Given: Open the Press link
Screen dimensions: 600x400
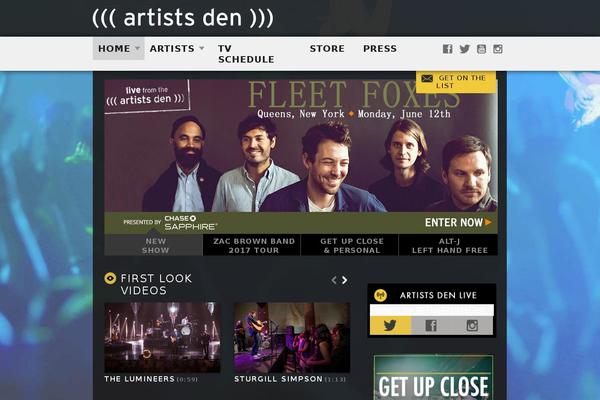Looking at the screenshot, I should coord(380,49).
